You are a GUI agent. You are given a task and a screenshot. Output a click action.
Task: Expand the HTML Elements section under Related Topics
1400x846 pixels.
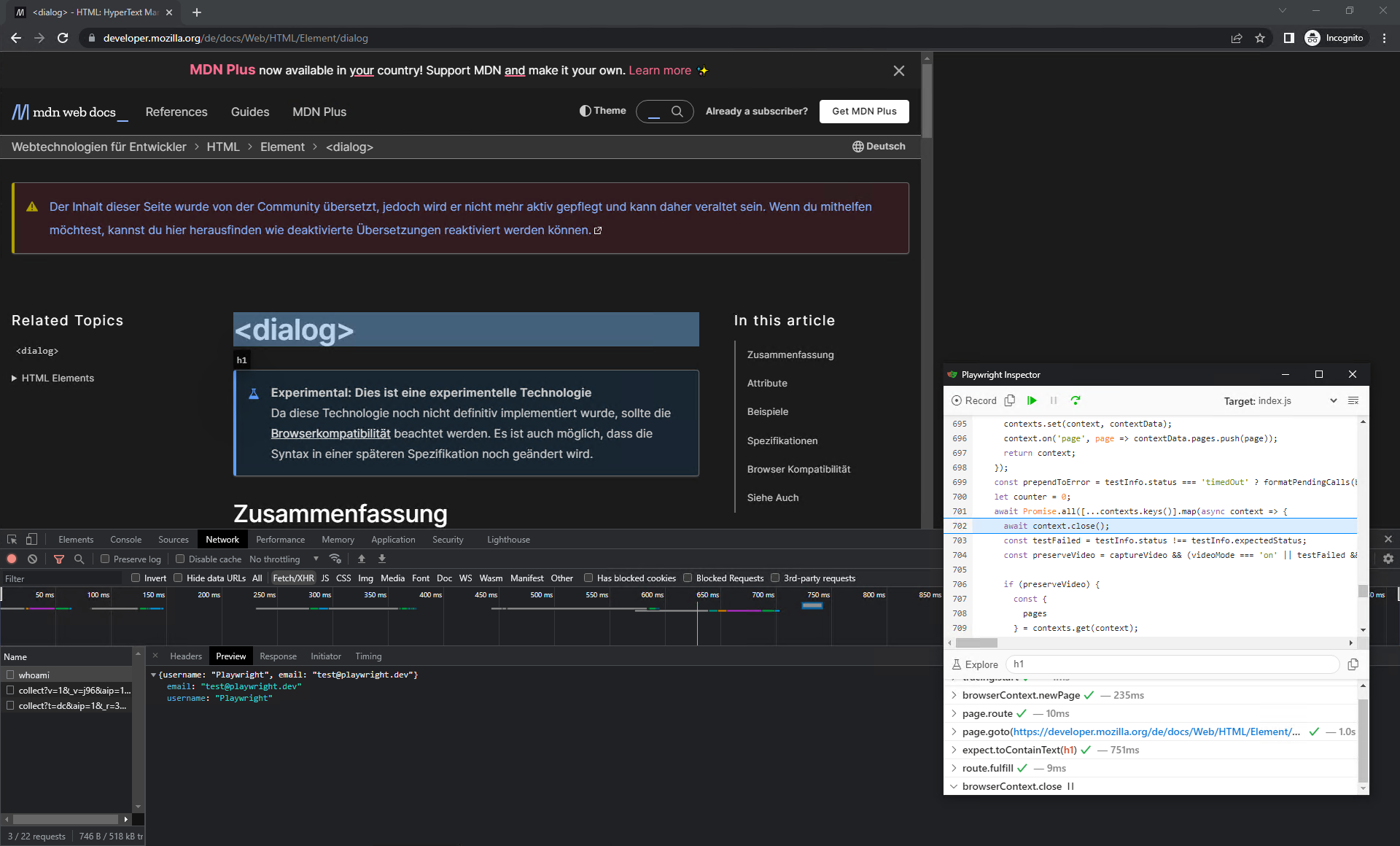coord(13,378)
